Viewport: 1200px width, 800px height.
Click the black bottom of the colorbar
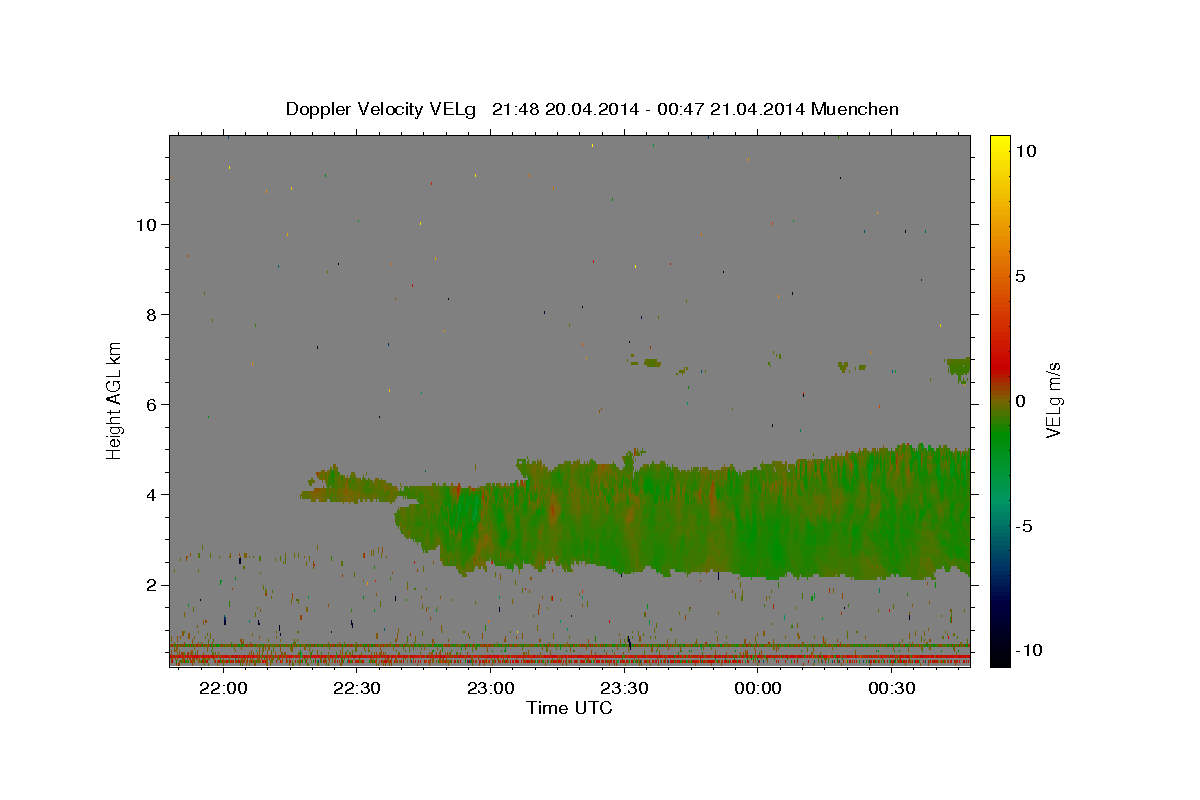tap(1000, 655)
